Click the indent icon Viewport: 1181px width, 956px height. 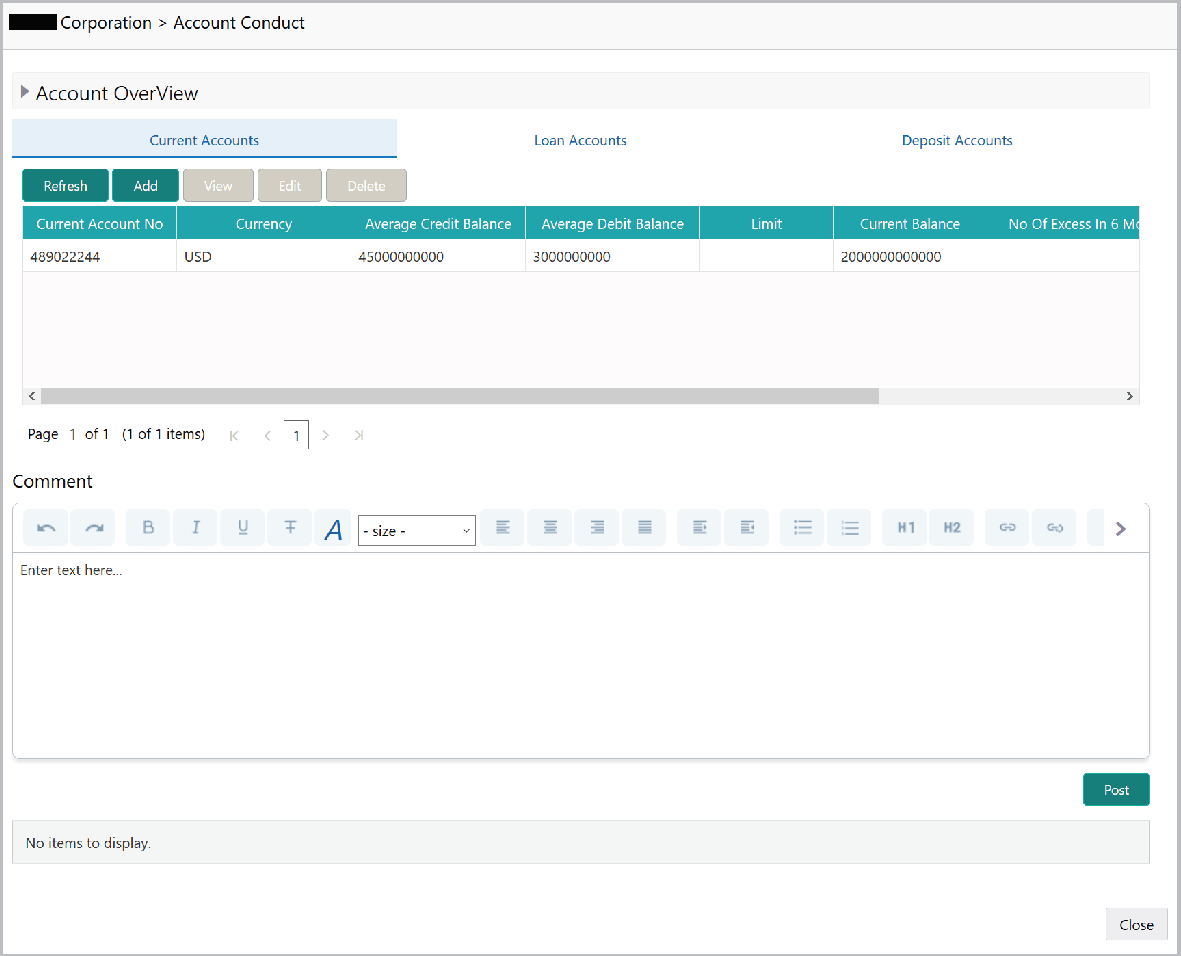[x=700, y=527]
